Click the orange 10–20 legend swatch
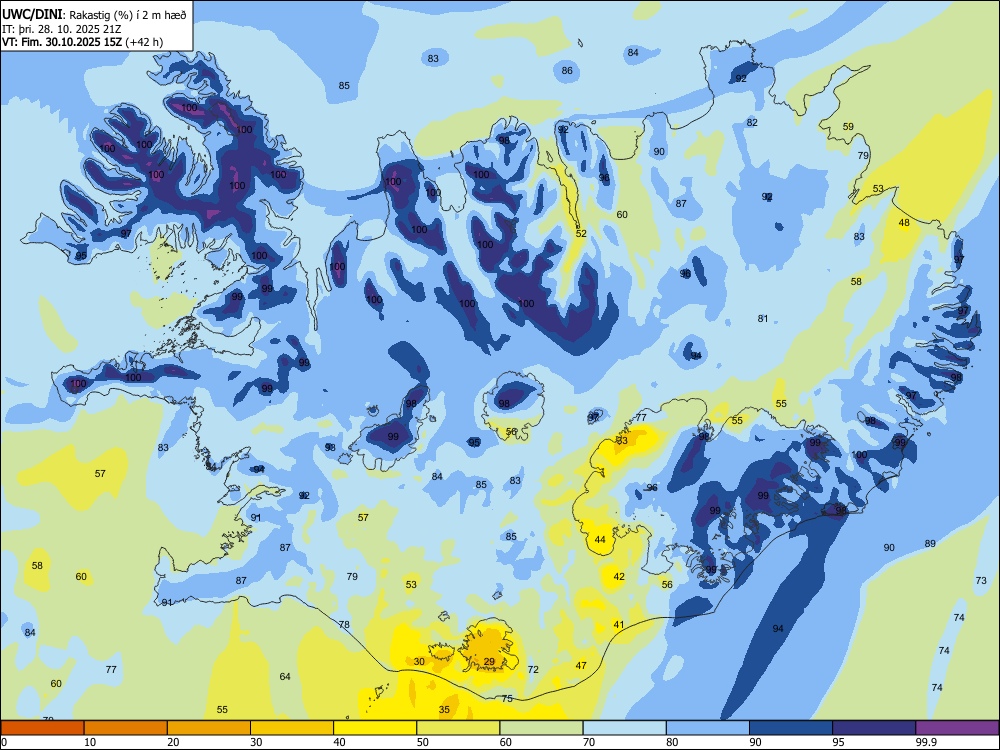 (126, 728)
